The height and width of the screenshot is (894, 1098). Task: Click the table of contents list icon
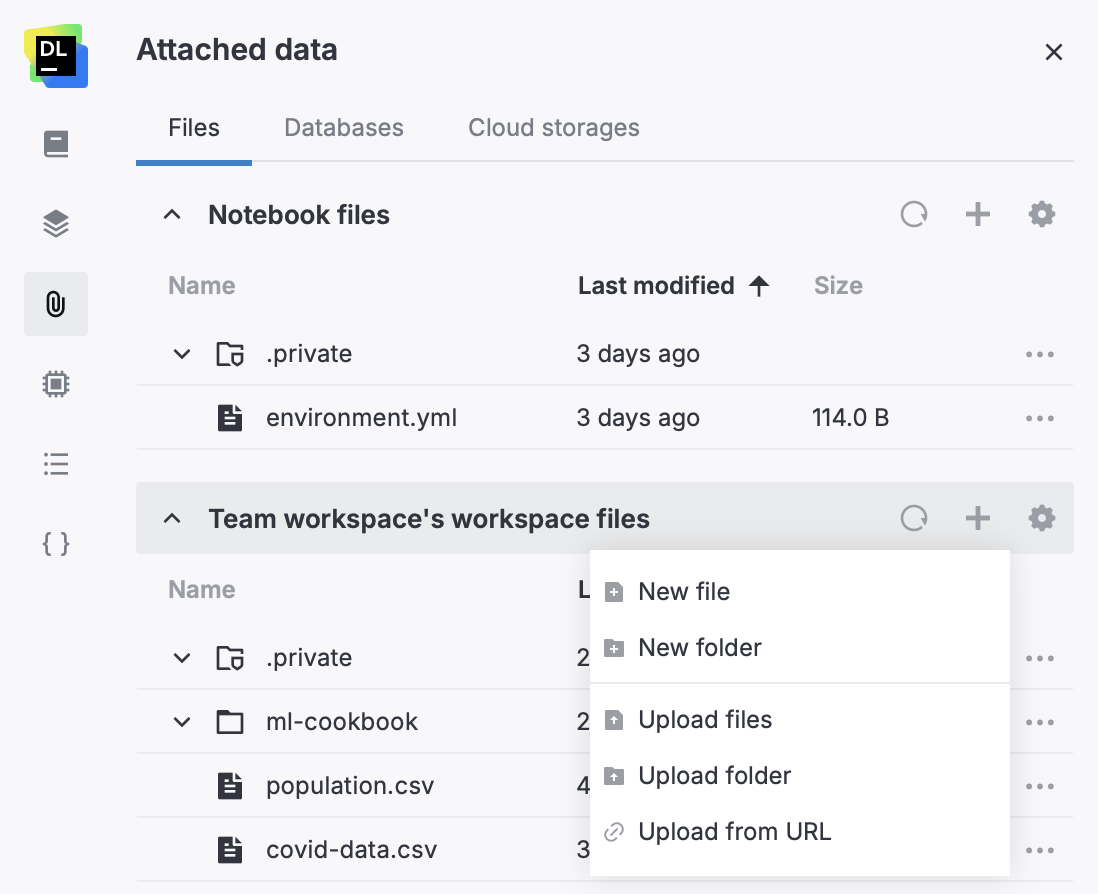(55, 464)
